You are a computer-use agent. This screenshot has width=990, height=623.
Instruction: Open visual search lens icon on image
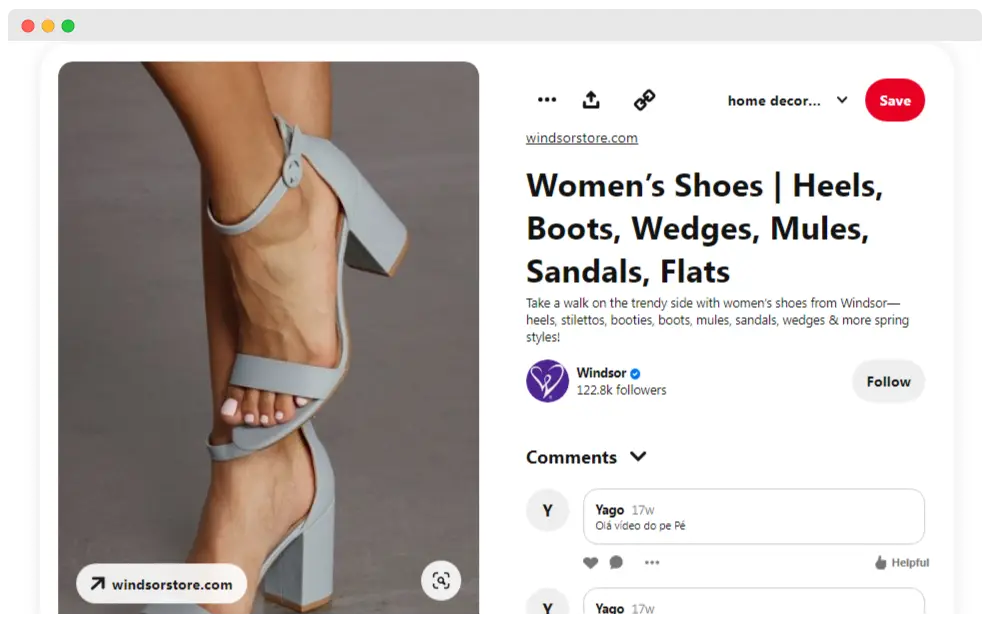[441, 581]
